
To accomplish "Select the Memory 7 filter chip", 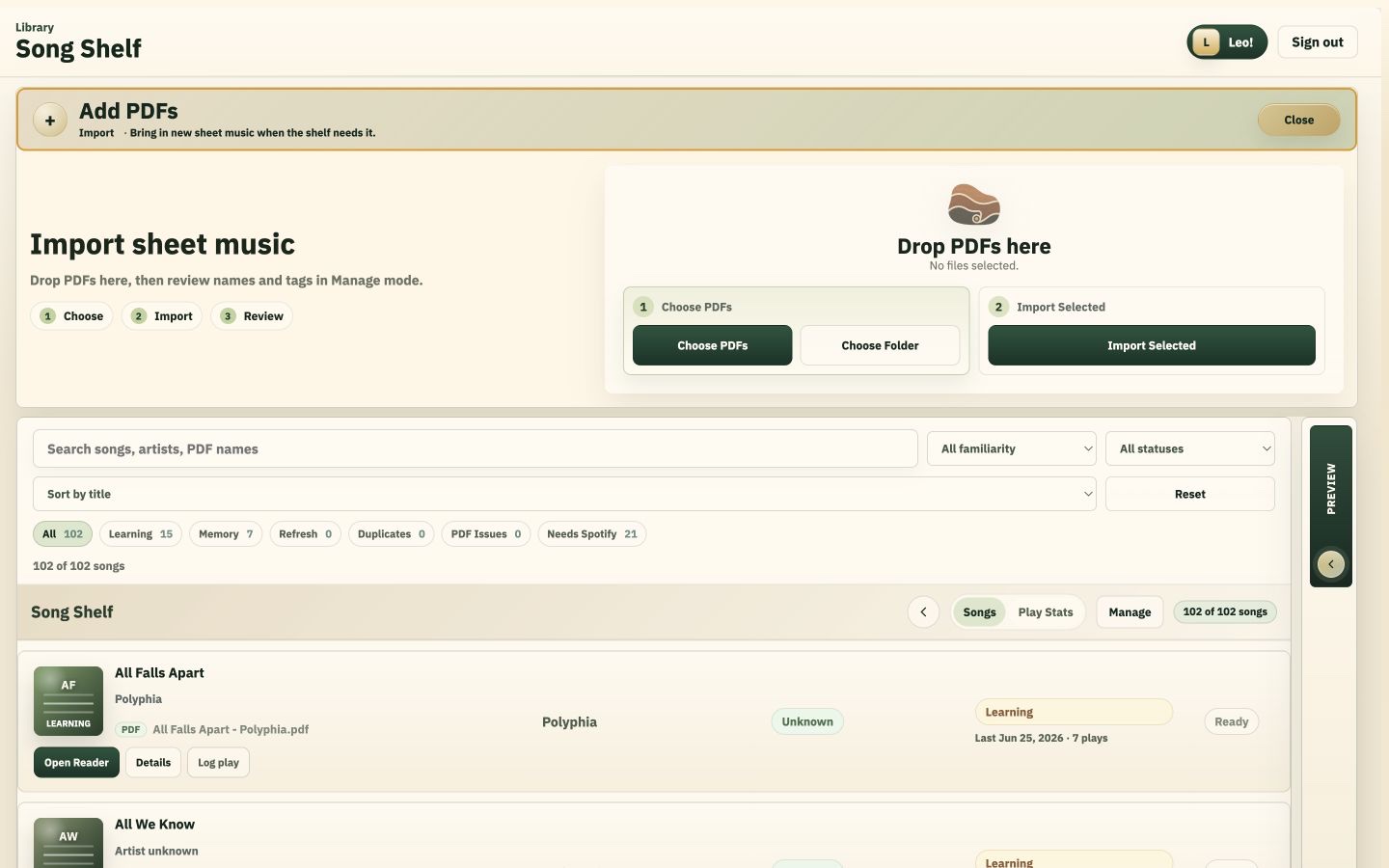I will pos(226,534).
